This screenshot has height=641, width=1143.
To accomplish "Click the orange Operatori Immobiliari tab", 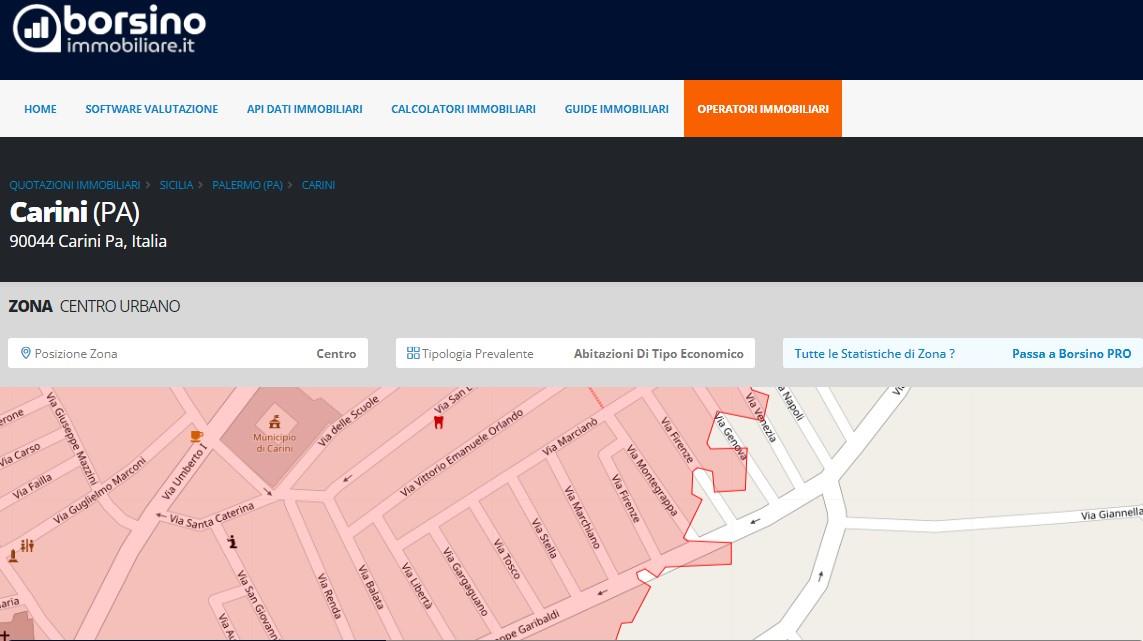I will click(x=762, y=109).
